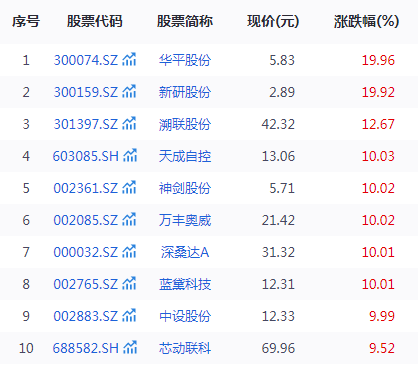Open chart icon beside 300074.SZ
The width and height of the screenshot is (418, 368).
(129, 60)
